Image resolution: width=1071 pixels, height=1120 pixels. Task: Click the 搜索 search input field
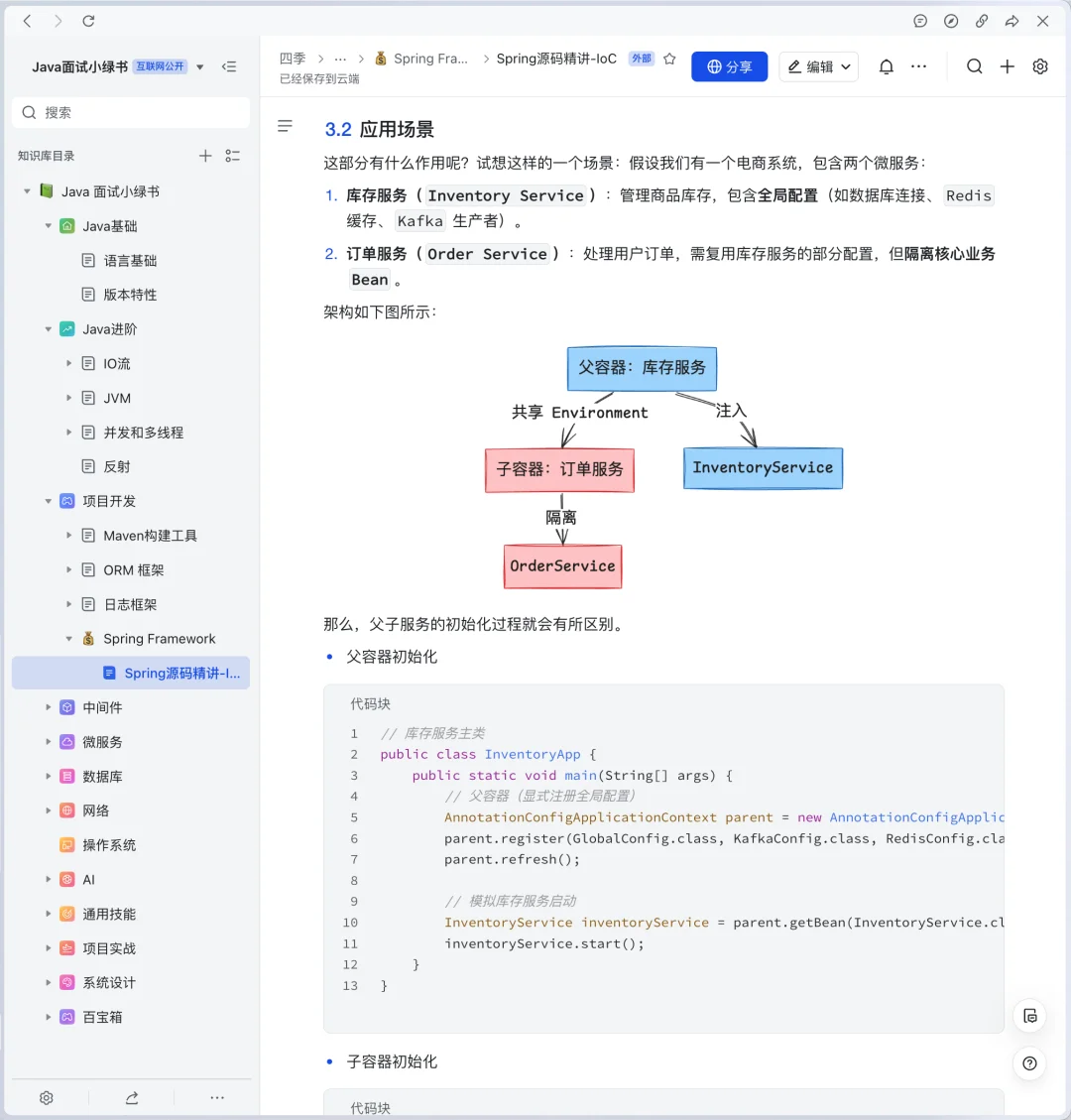pyautogui.click(x=130, y=112)
